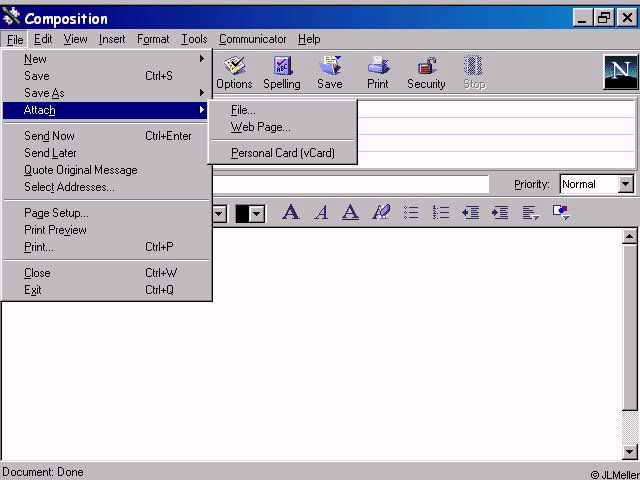Minimize the Composition window
640x480 pixels.
coord(582,18)
